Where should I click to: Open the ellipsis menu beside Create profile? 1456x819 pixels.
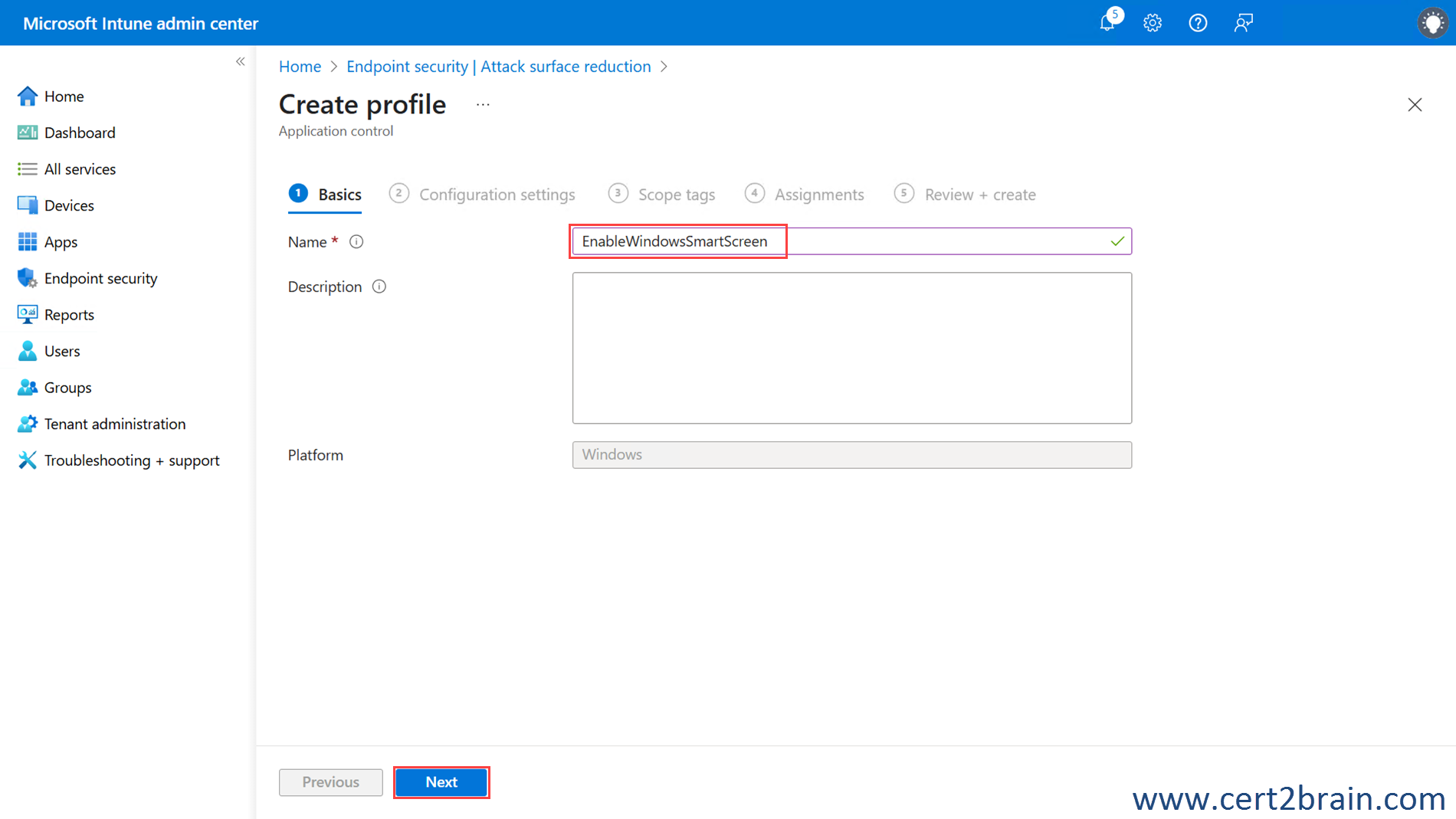pyautogui.click(x=483, y=104)
